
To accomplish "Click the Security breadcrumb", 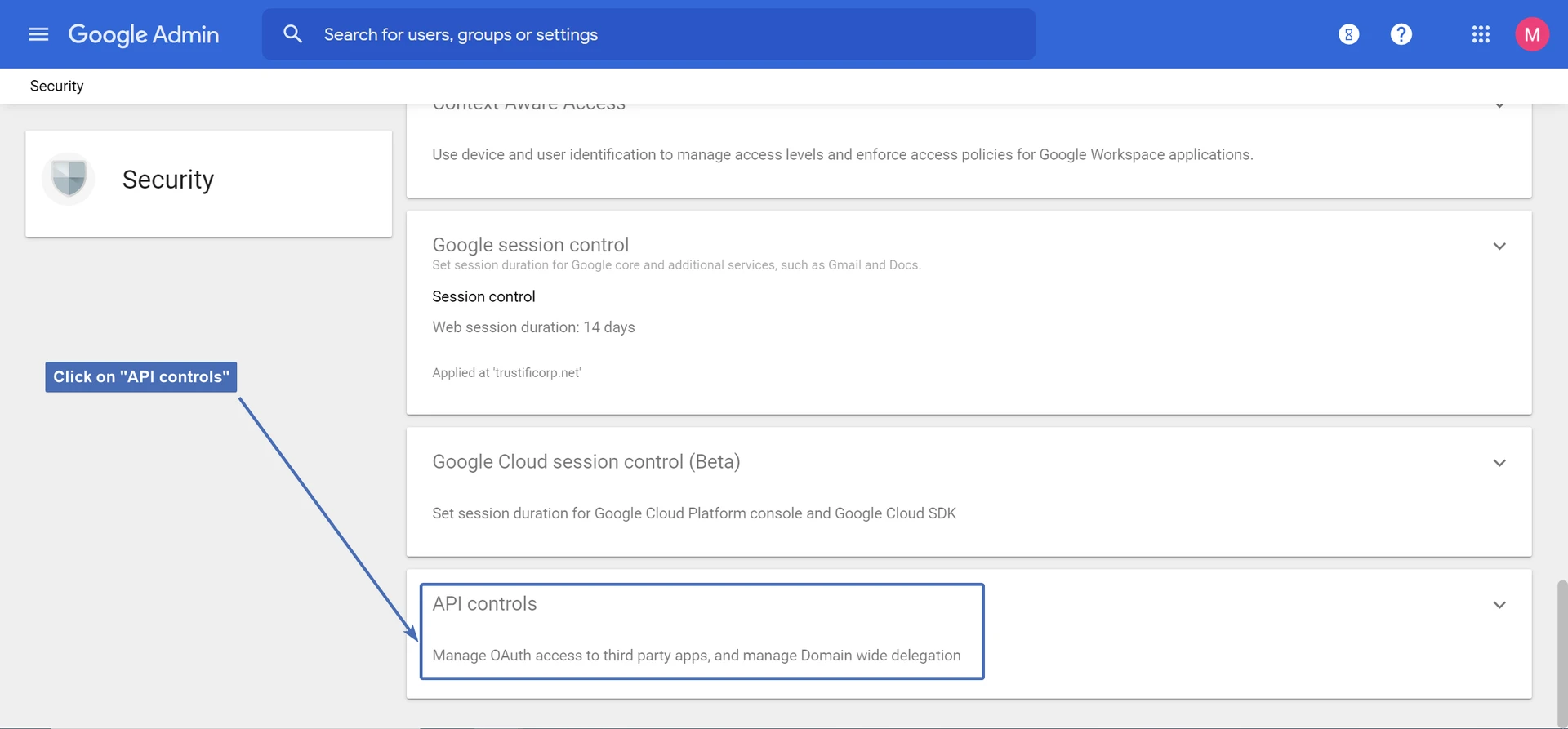I will click(x=56, y=86).
